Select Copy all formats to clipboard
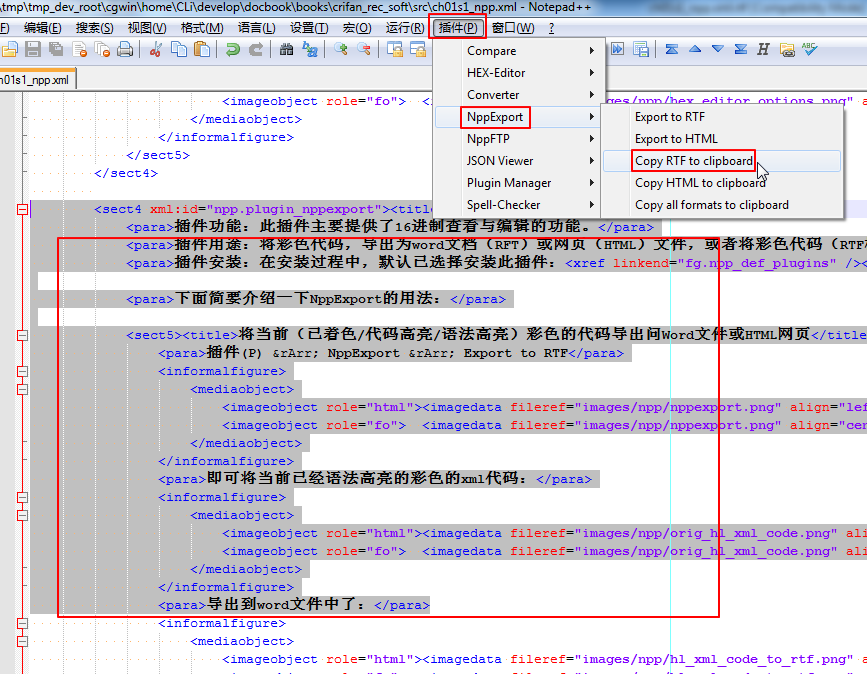867x674 pixels. [712, 205]
